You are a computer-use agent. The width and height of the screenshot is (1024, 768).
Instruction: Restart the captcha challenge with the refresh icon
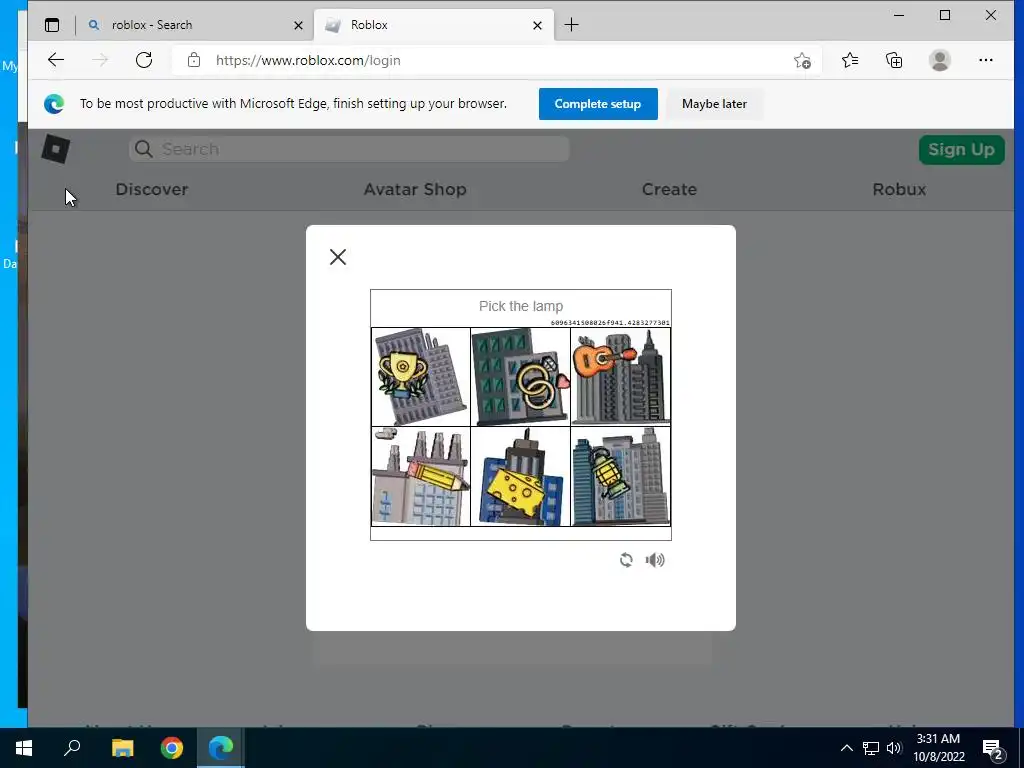point(626,560)
